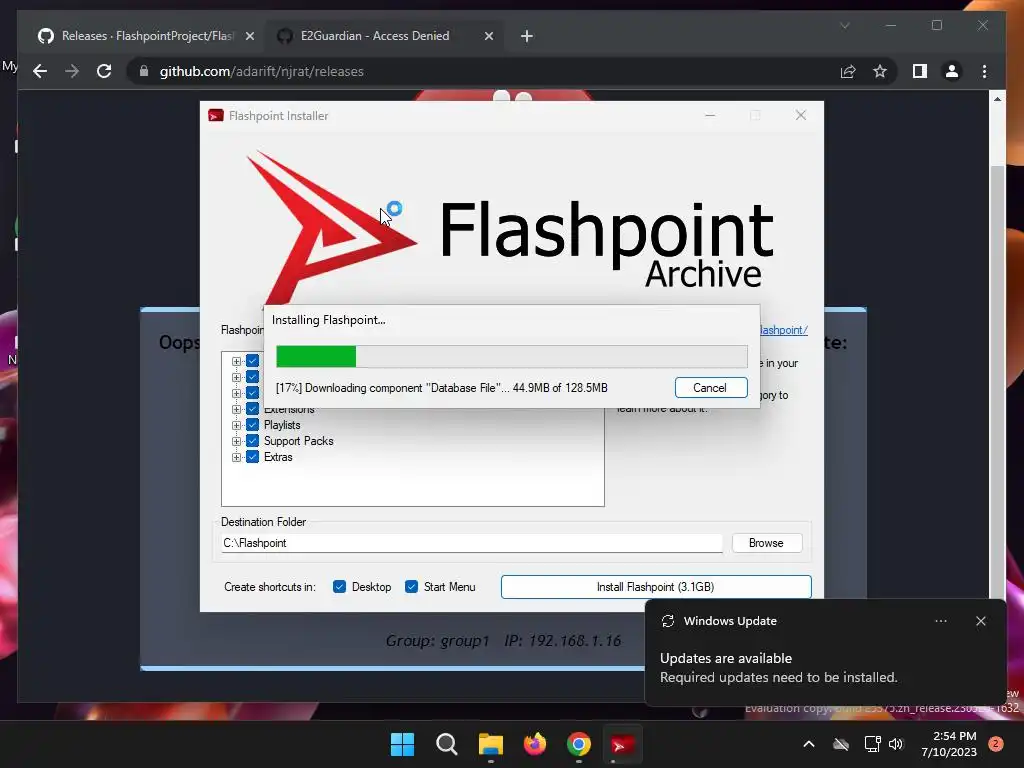The width and height of the screenshot is (1024, 768).
Task: Expand the Playlists tree node
Action: click(236, 425)
